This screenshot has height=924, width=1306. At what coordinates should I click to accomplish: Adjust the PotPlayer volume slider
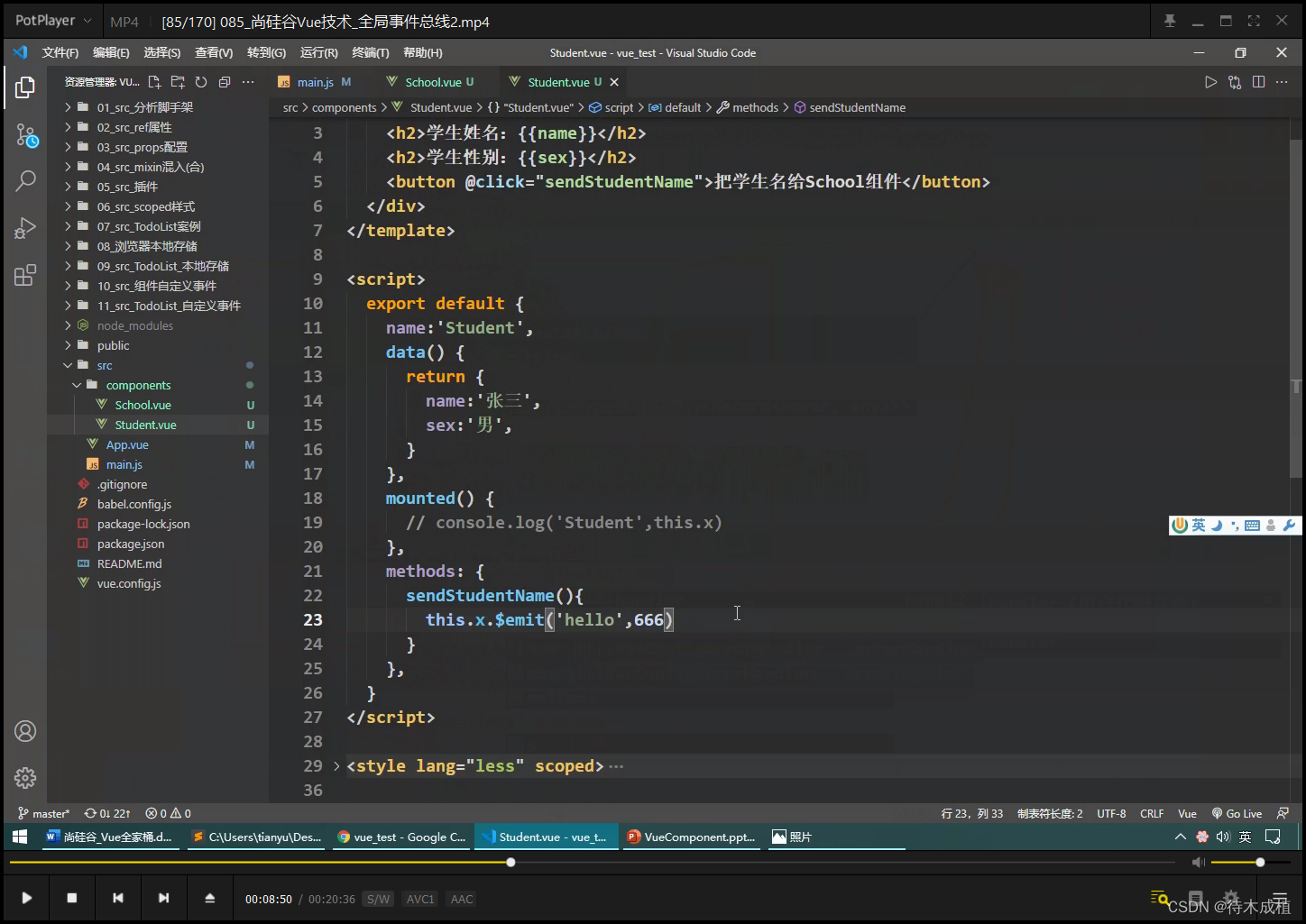coord(1251,863)
